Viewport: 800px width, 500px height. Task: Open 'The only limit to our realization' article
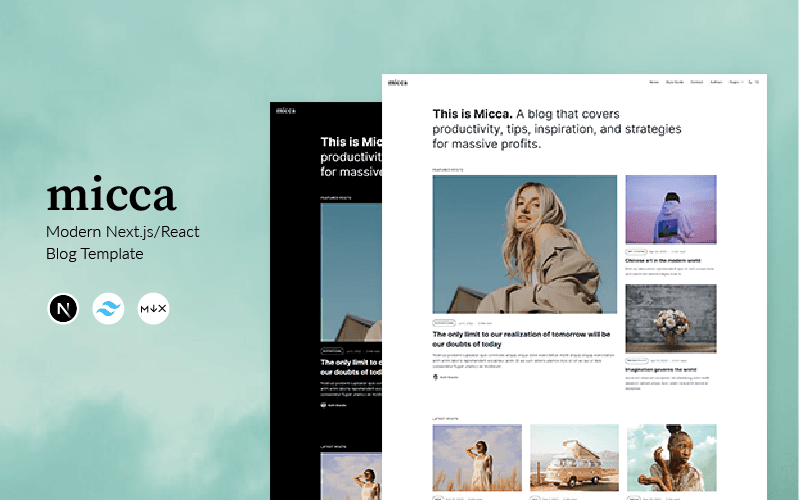pyautogui.click(x=521, y=338)
